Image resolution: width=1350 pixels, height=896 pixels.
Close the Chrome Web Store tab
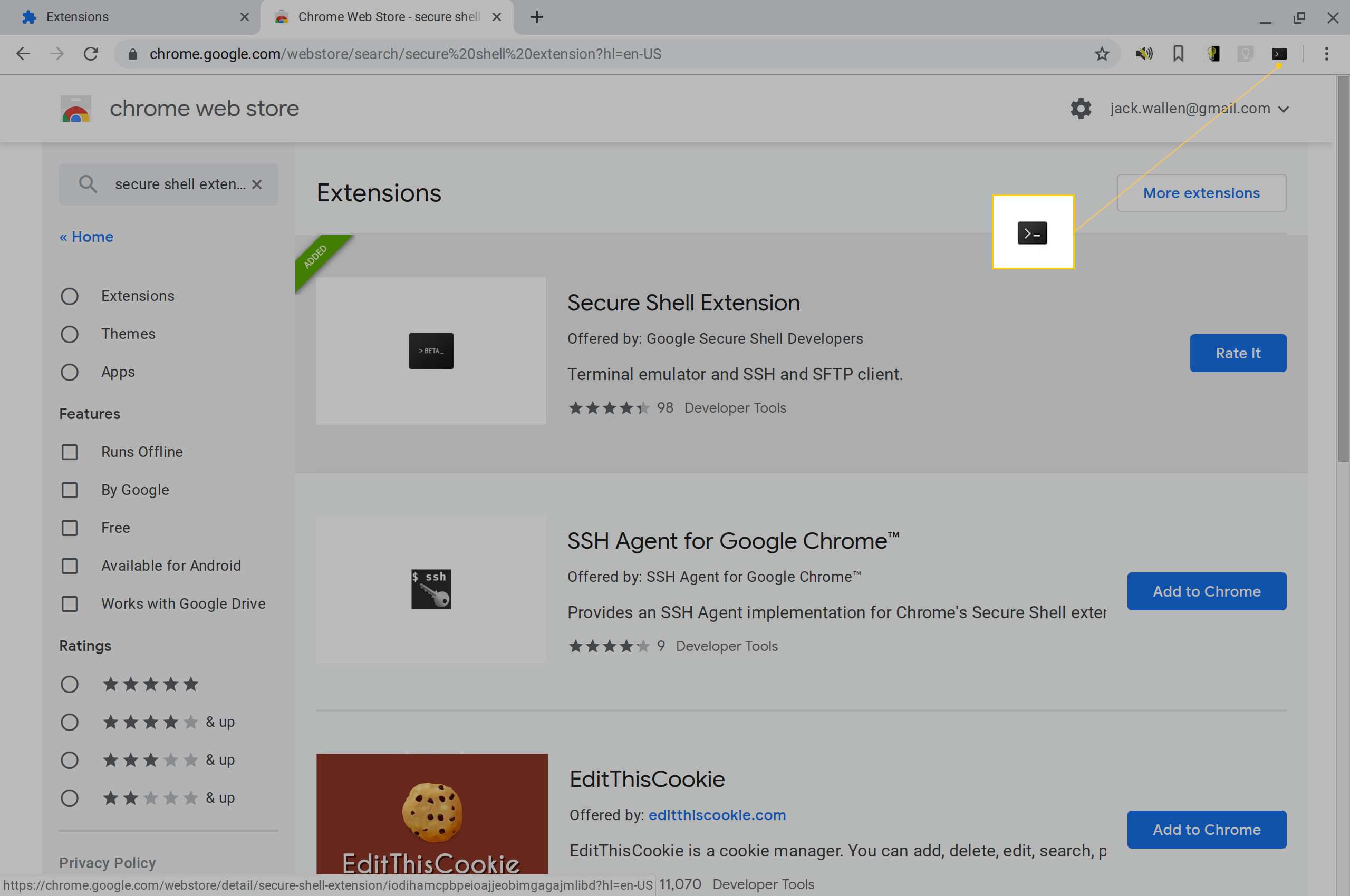[497, 17]
